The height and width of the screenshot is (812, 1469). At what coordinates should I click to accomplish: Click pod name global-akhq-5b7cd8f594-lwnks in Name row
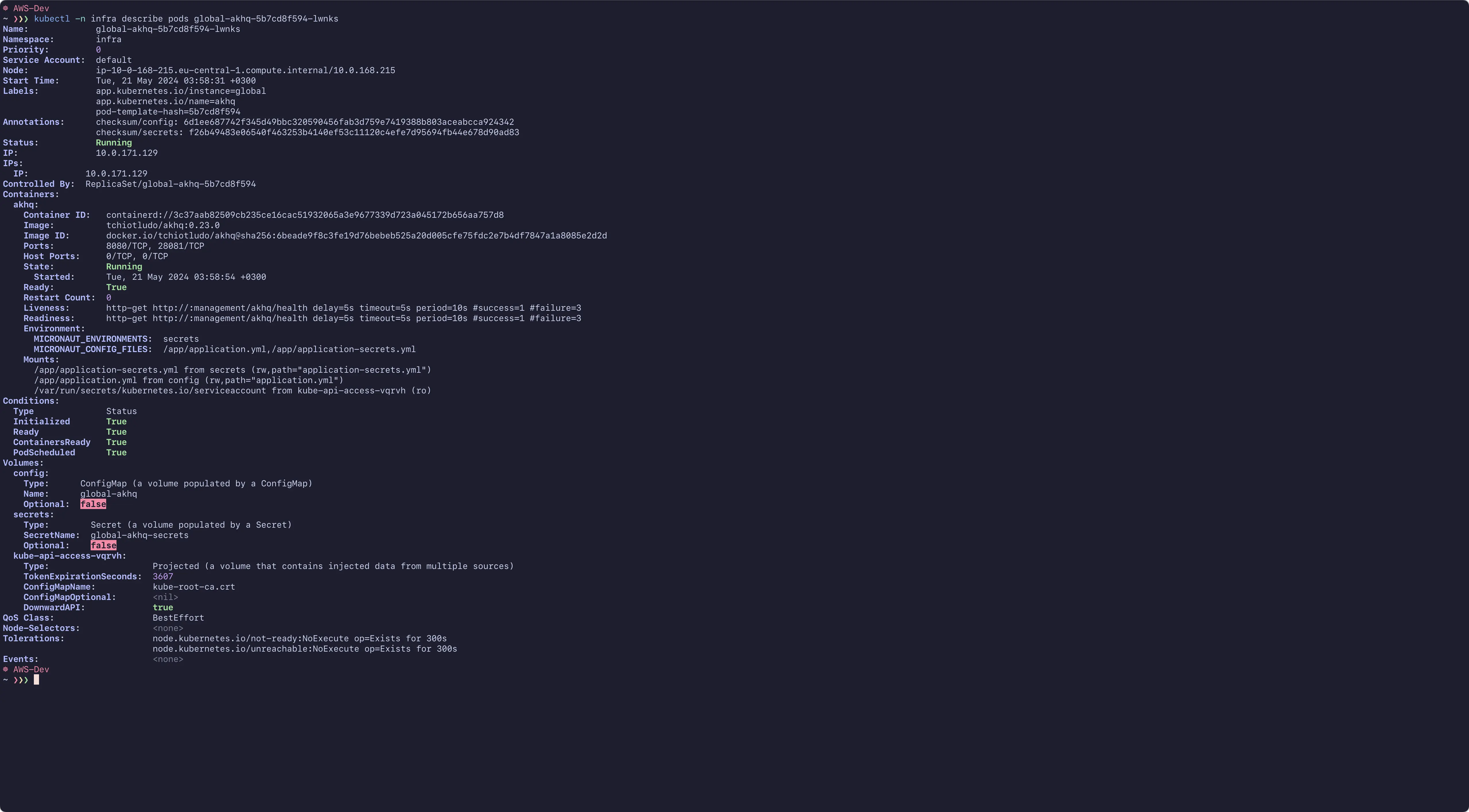pos(168,29)
